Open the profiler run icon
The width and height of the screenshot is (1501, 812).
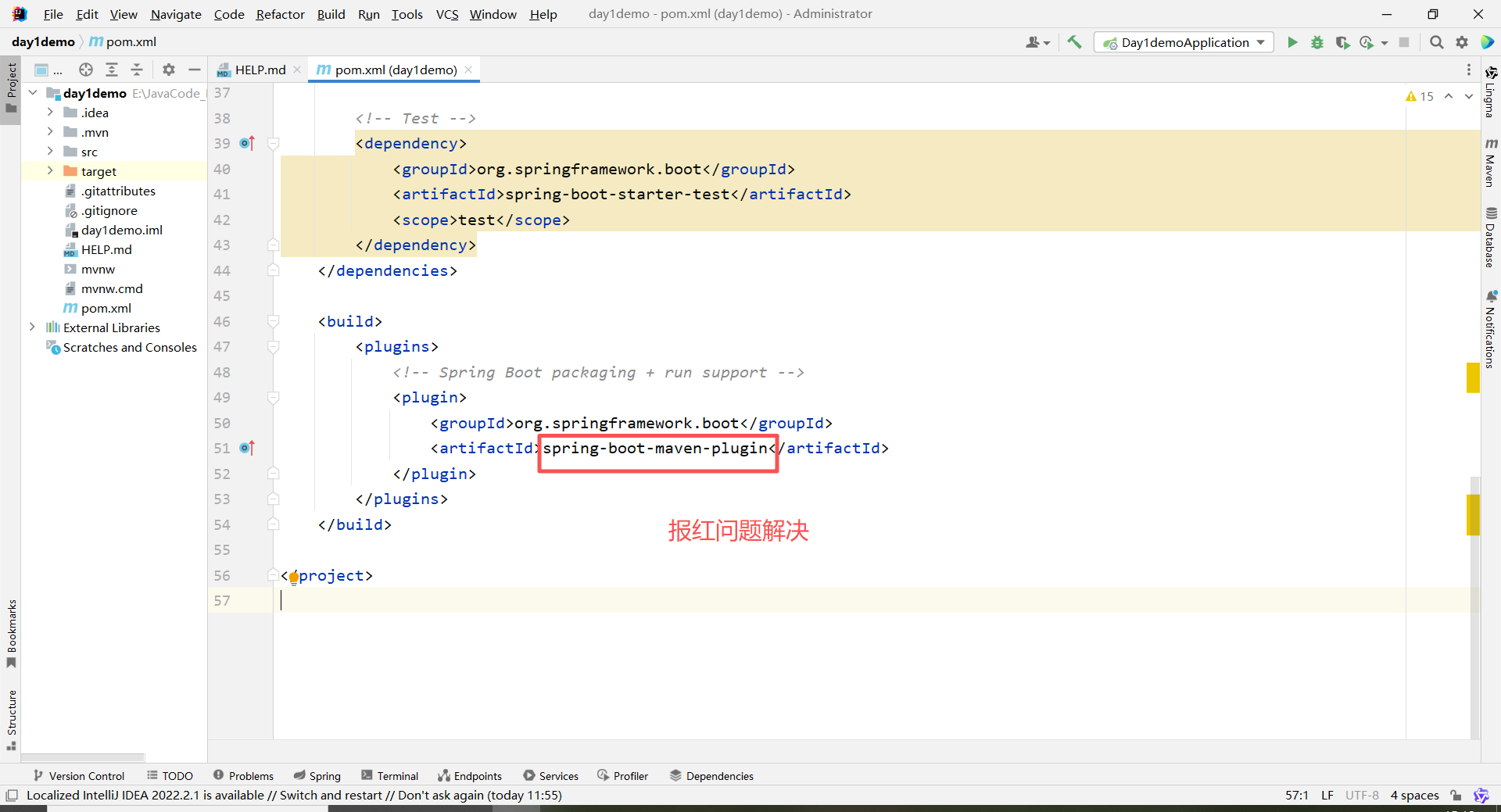(x=1367, y=42)
